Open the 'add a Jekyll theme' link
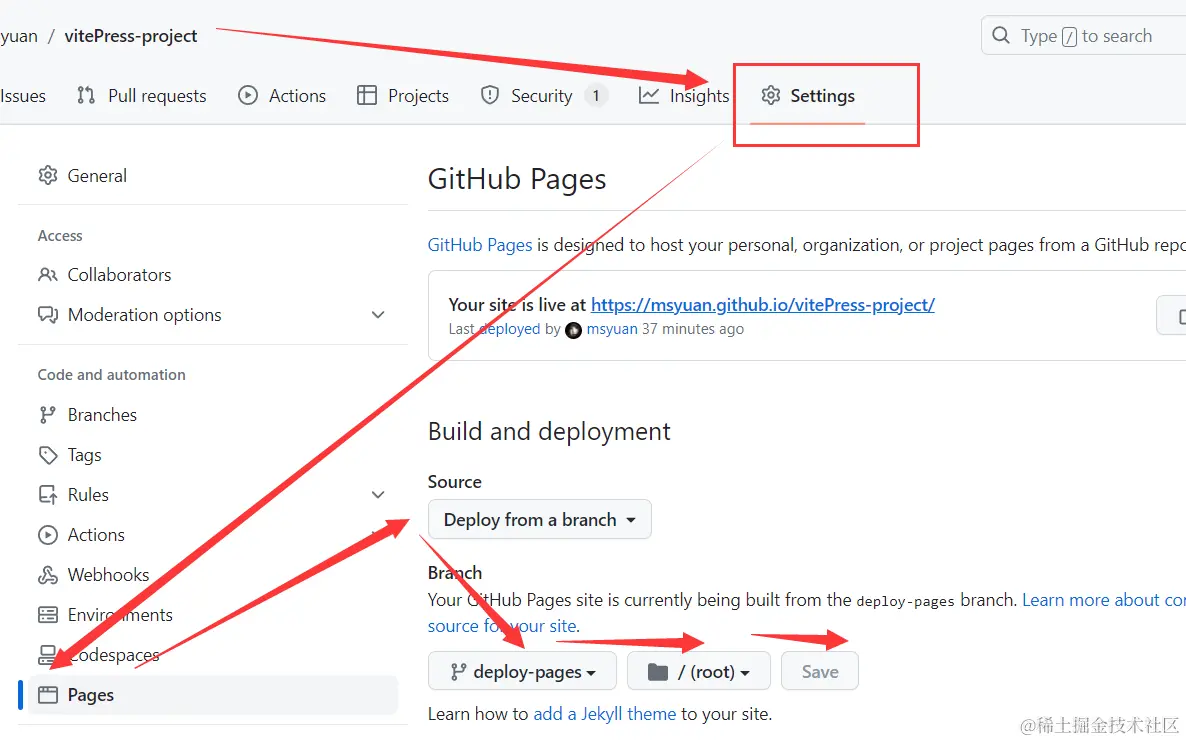The width and height of the screenshot is (1186, 742). (604, 714)
